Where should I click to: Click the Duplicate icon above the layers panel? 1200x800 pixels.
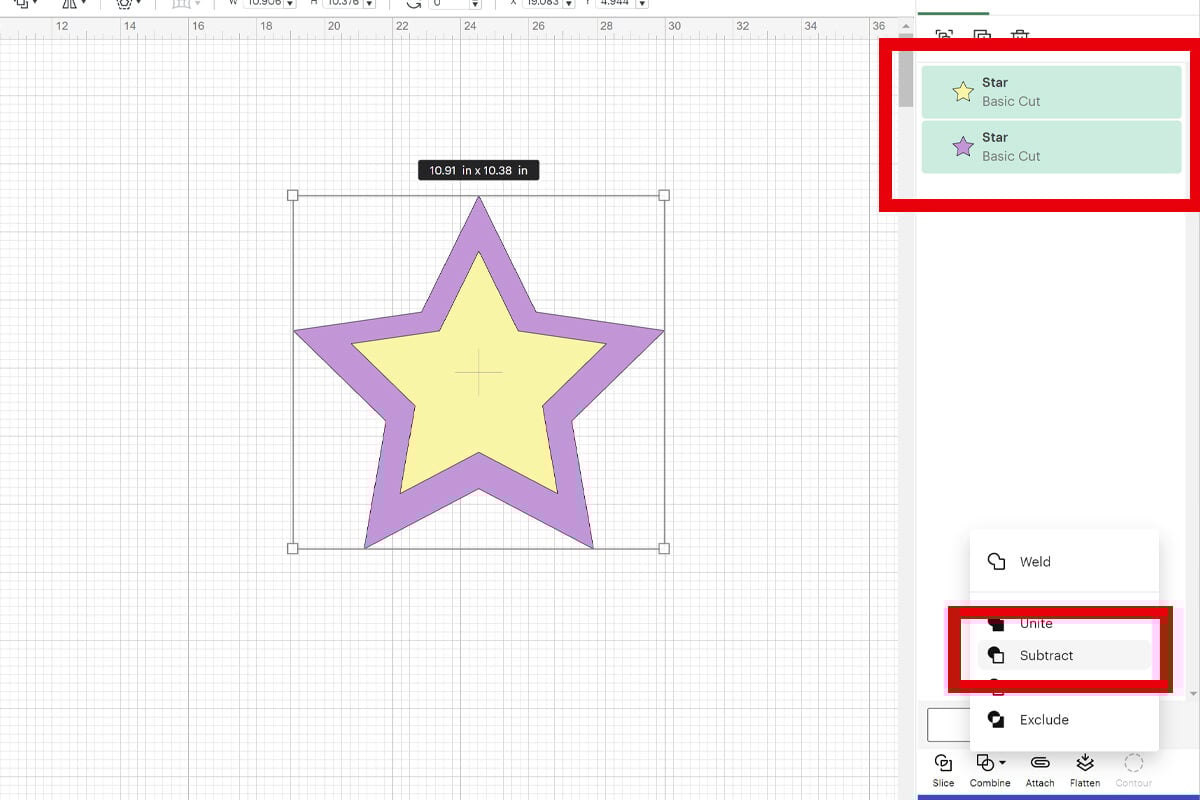982,35
